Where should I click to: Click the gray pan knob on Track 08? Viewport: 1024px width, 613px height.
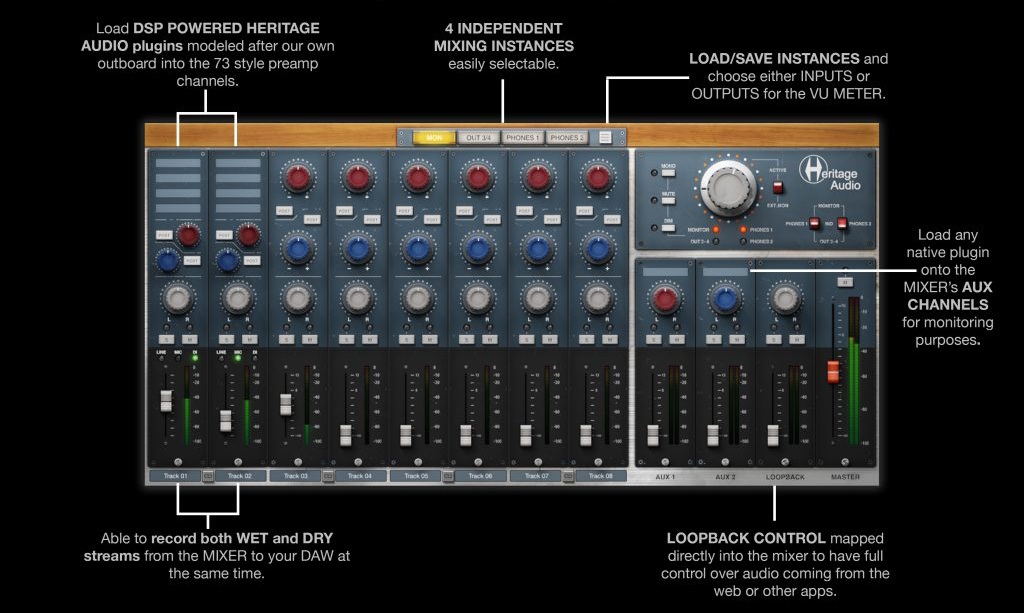[x=598, y=298]
